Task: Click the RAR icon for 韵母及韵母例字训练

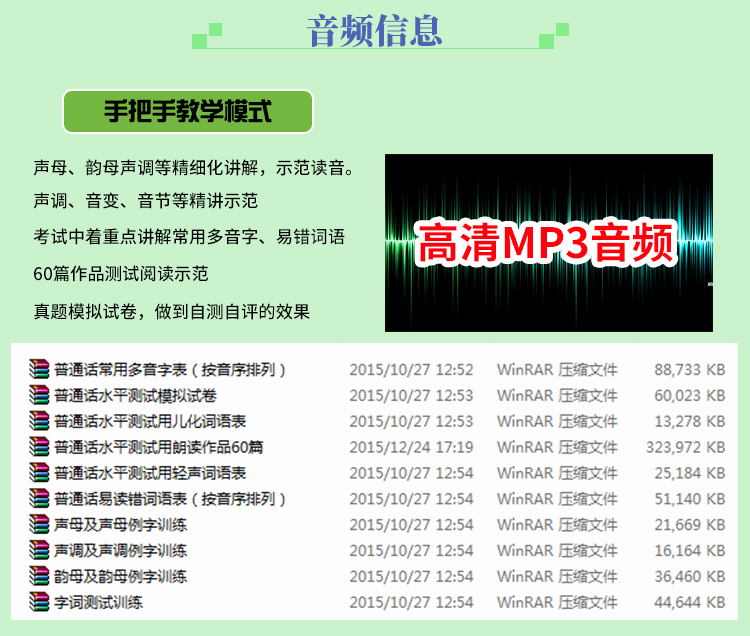Action: [39, 576]
